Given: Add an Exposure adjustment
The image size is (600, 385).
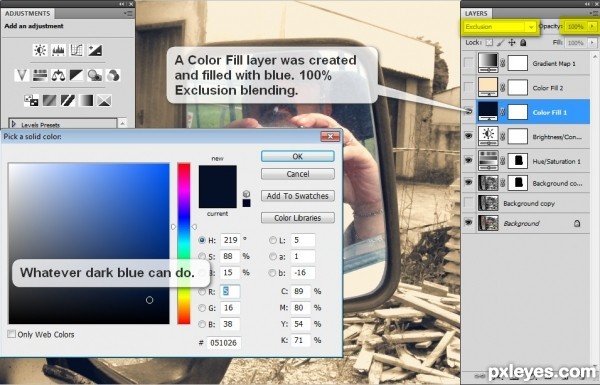Looking at the screenshot, I should click(95, 50).
